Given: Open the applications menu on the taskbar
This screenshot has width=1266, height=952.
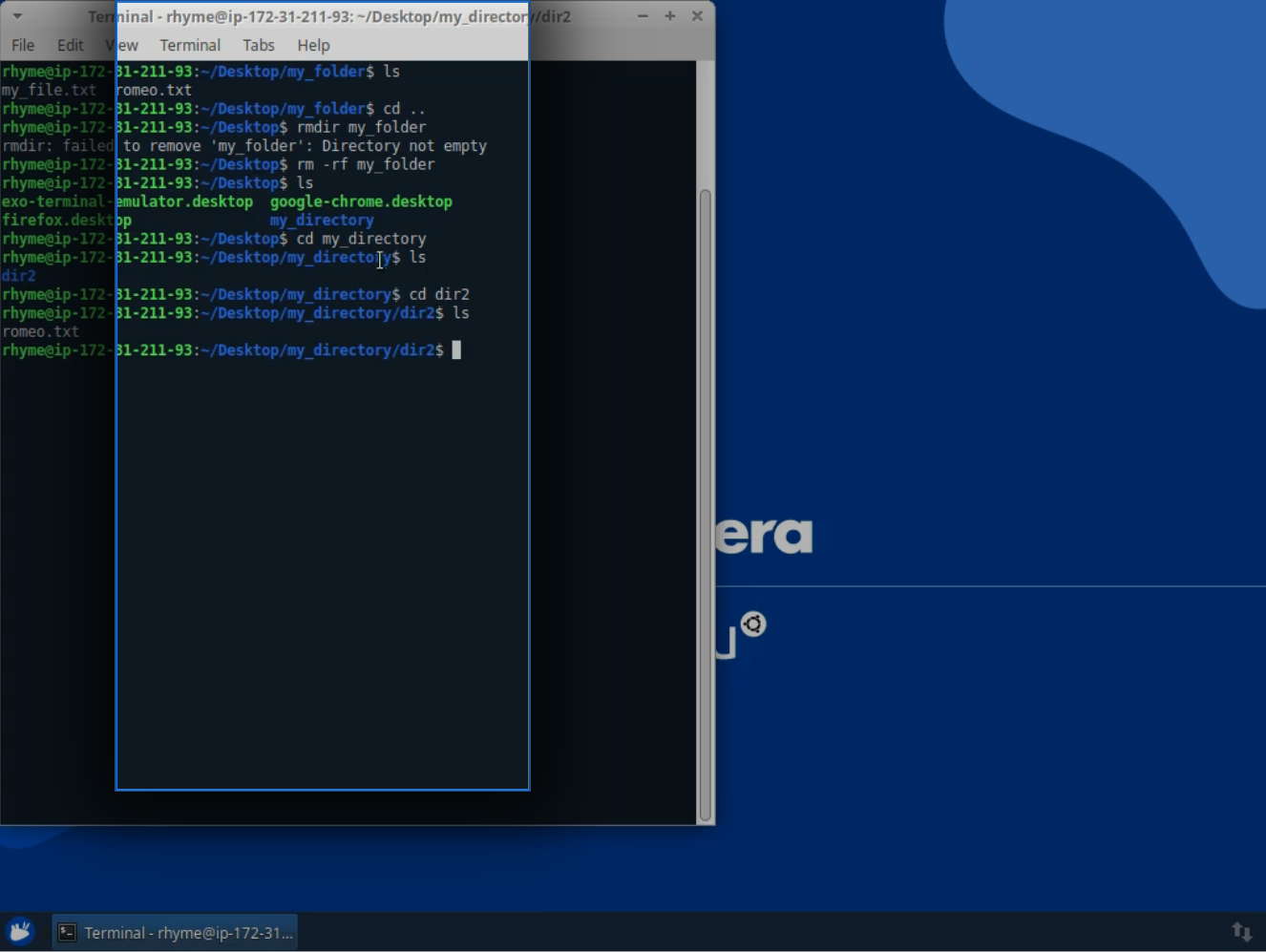Looking at the screenshot, I should [20, 932].
